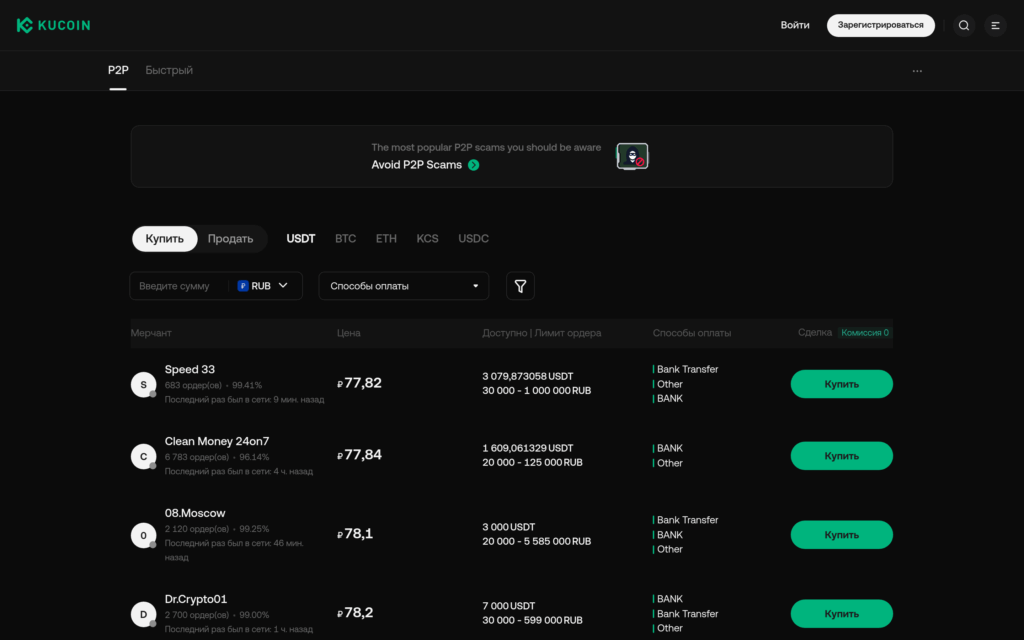
Task: Click the scam warning illustration thumbnail
Action: (632, 156)
